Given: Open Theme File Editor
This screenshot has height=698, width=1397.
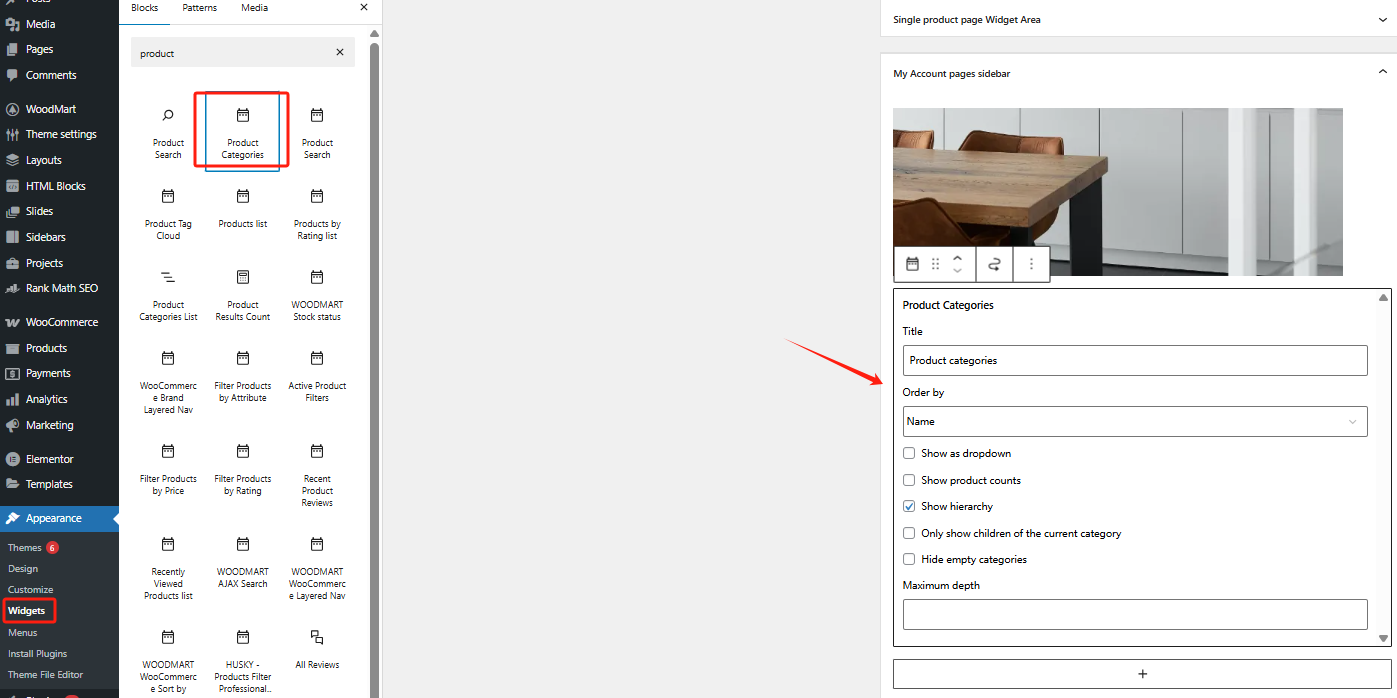Looking at the screenshot, I should tap(45, 674).
